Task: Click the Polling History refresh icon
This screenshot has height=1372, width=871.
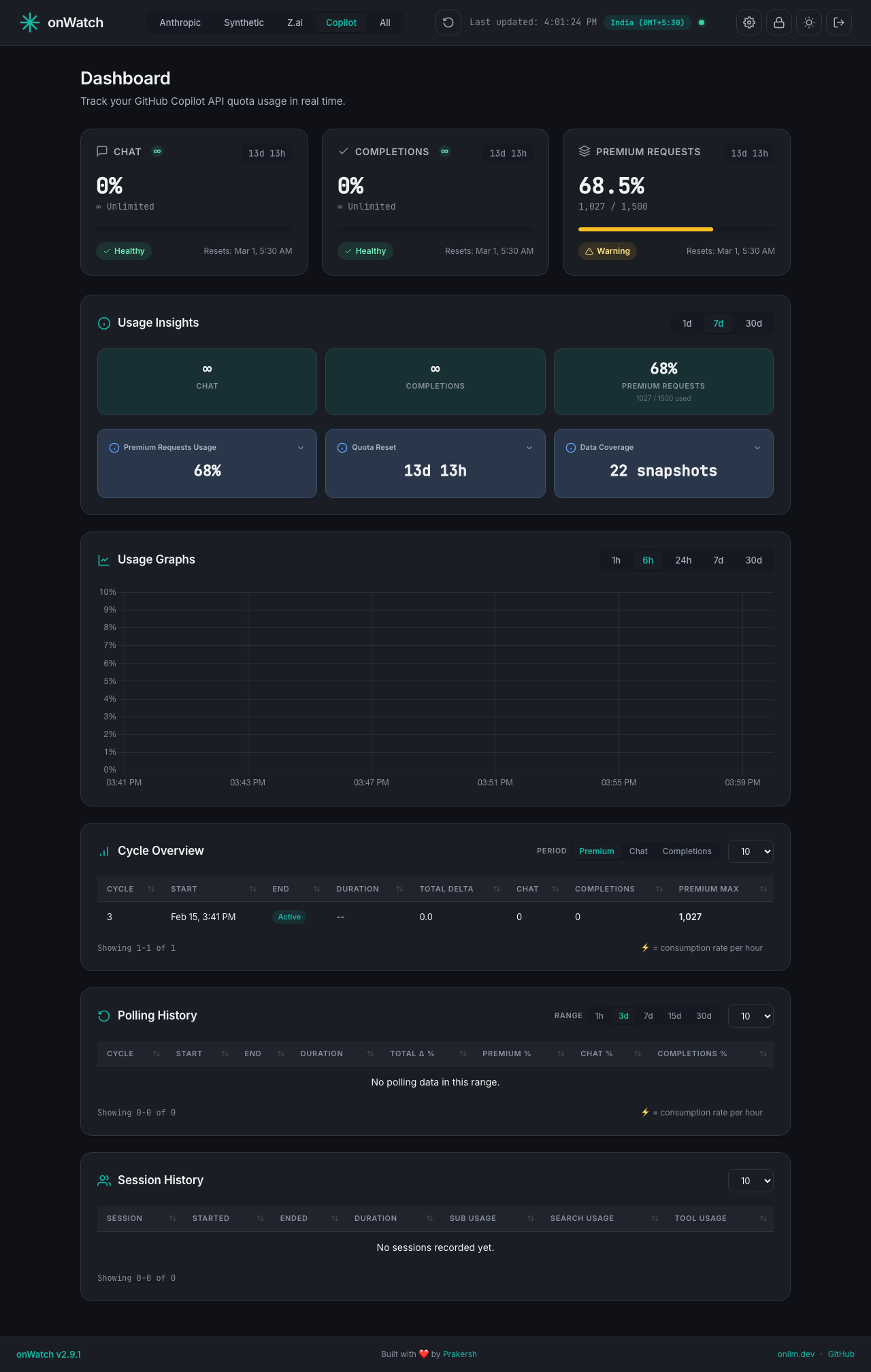Action: pos(104,1016)
